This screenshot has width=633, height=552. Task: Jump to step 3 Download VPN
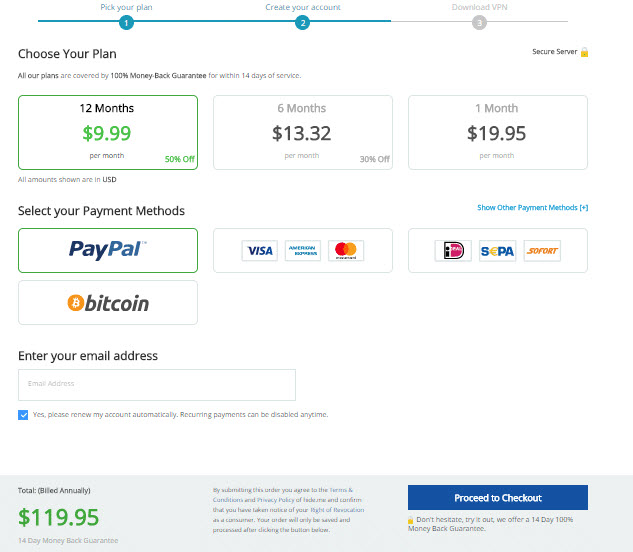tap(479, 23)
